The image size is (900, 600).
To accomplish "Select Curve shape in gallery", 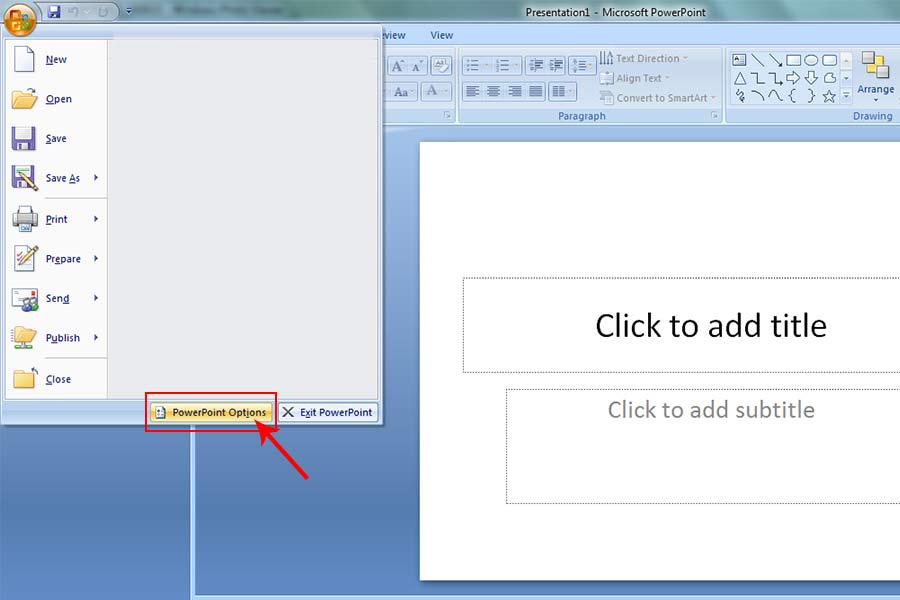I will [775, 96].
